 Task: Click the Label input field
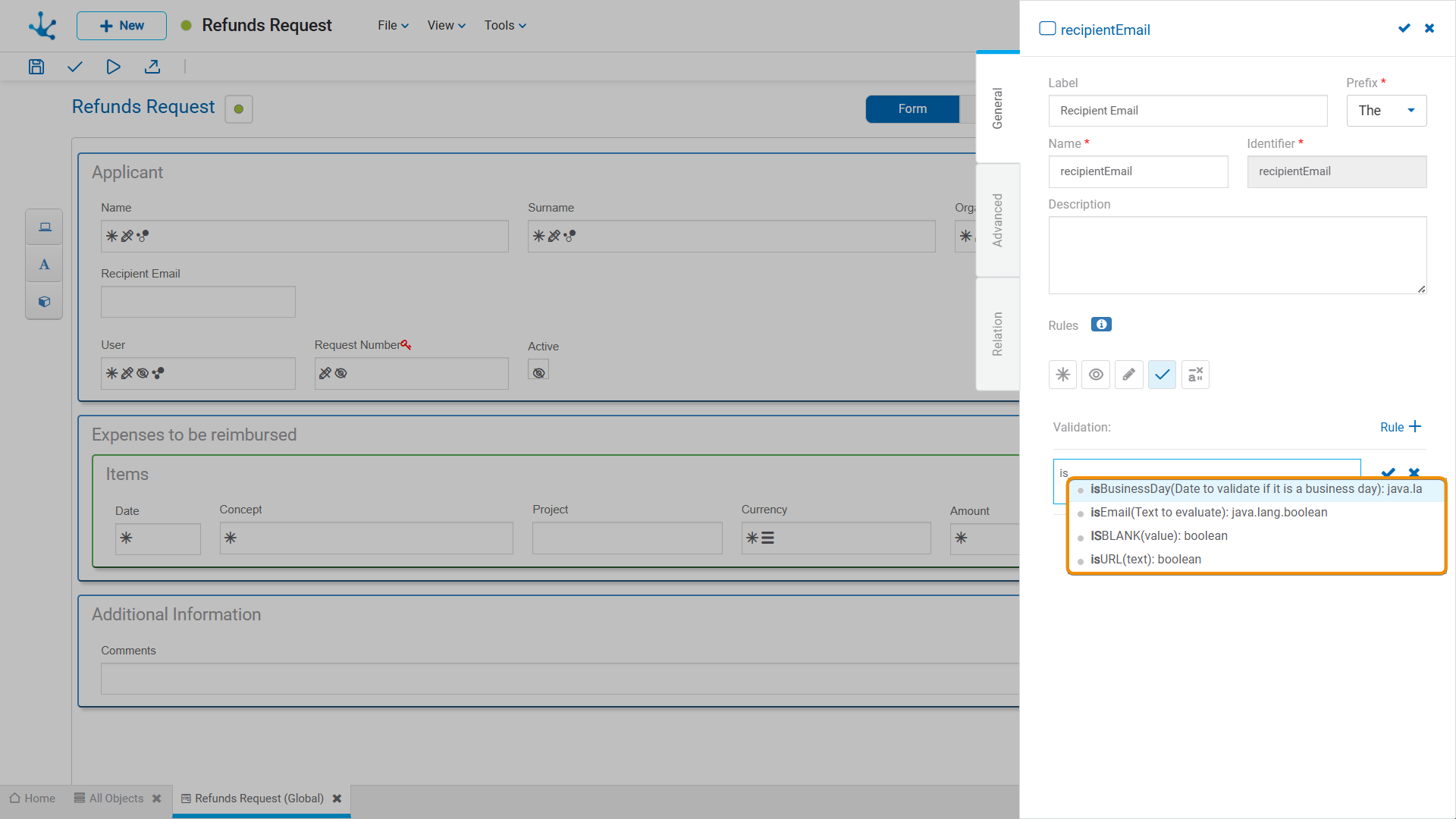[x=1188, y=111]
